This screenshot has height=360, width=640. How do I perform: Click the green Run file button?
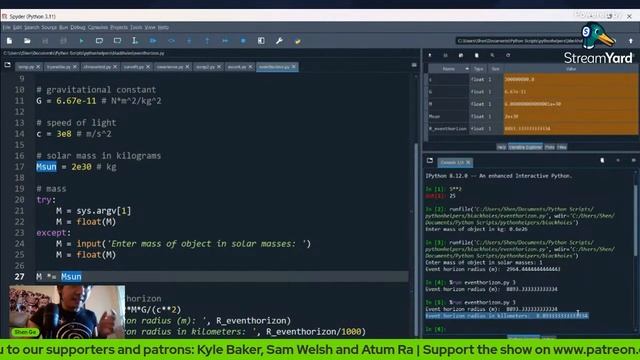(81, 41)
